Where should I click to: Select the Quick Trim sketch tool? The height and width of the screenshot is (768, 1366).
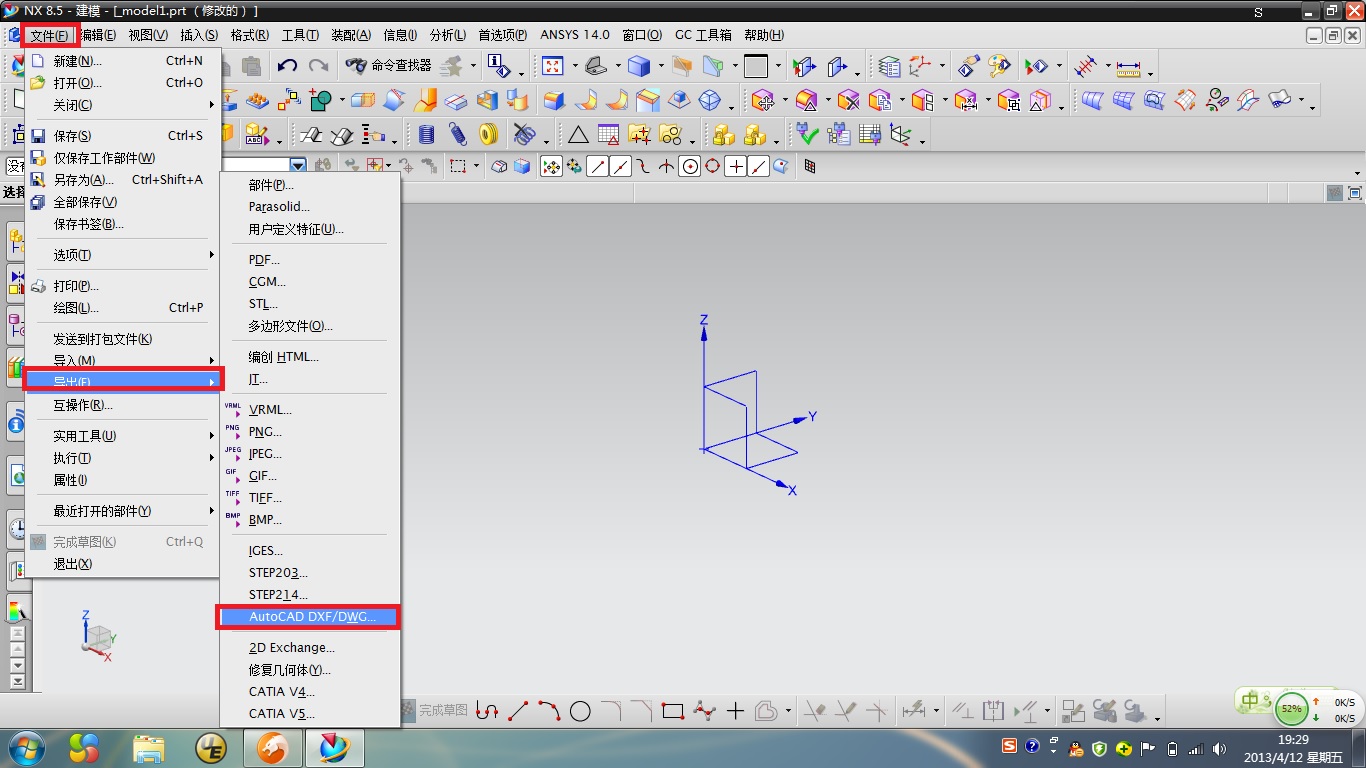815,711
